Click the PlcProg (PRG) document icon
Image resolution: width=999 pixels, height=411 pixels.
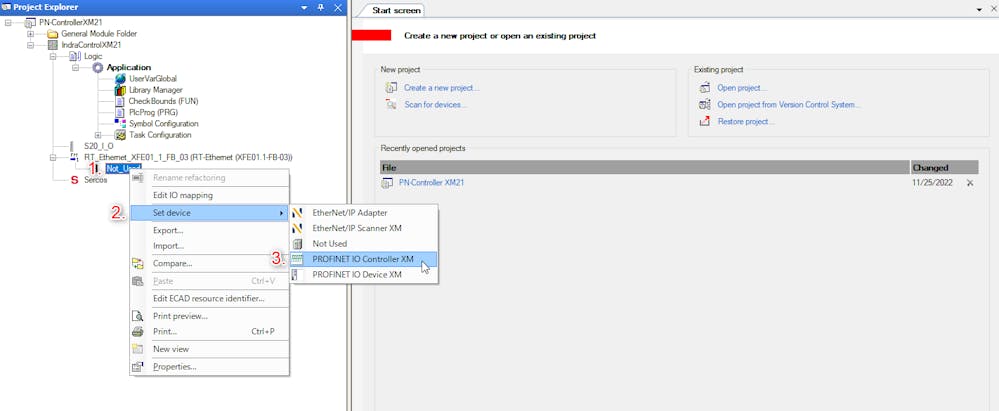pos(120,112)
